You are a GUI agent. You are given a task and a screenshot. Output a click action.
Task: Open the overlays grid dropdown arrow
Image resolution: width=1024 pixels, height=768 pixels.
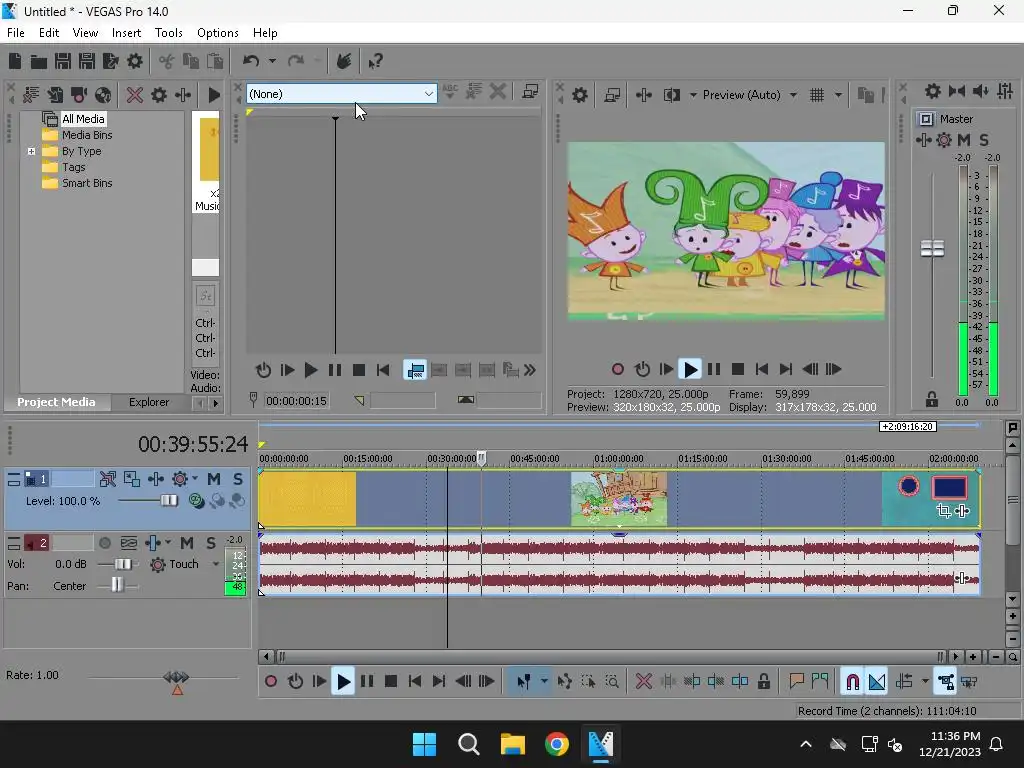click(838, 95)
